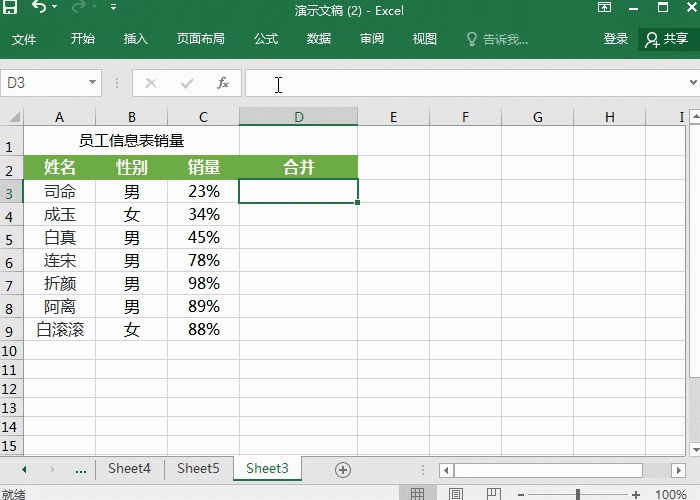Select the 23% cell
Viewport: 700px width, 500px height.
pyautogui.click(x=204, y=192)
